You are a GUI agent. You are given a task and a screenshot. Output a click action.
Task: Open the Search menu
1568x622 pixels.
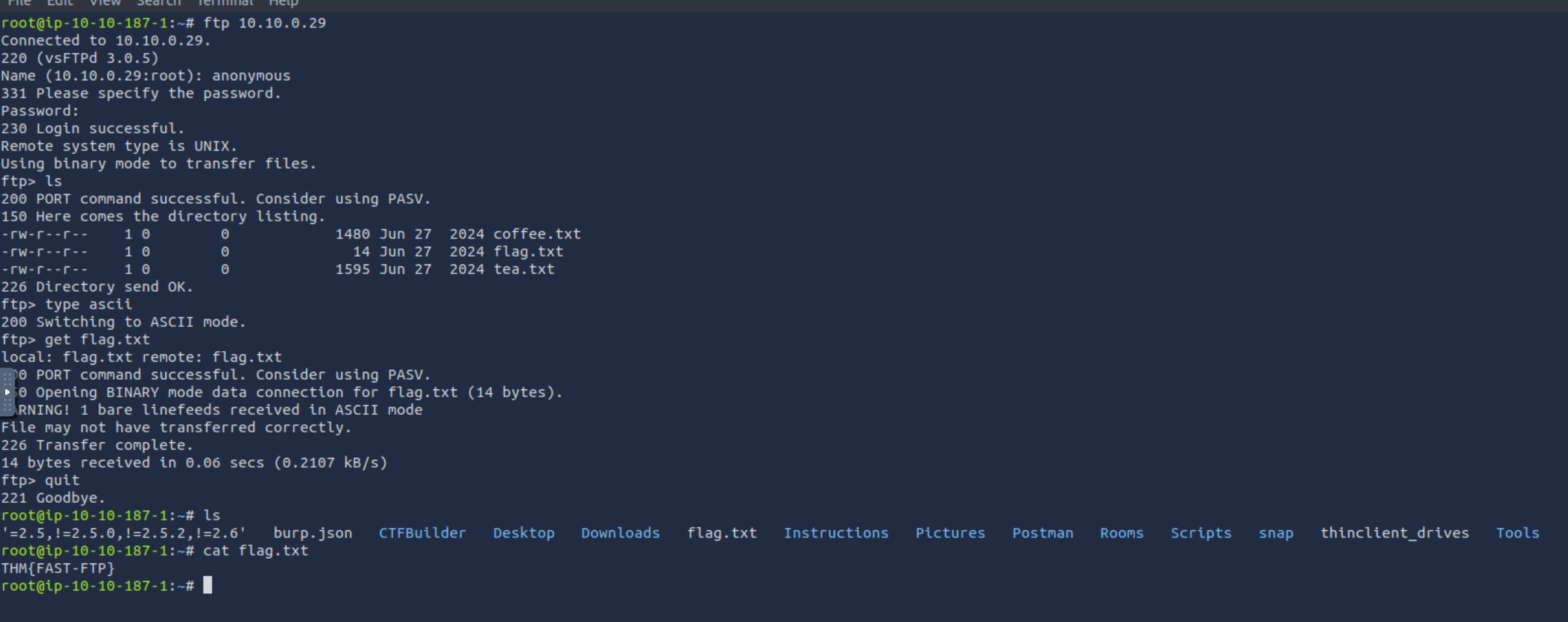click(158, 3)
